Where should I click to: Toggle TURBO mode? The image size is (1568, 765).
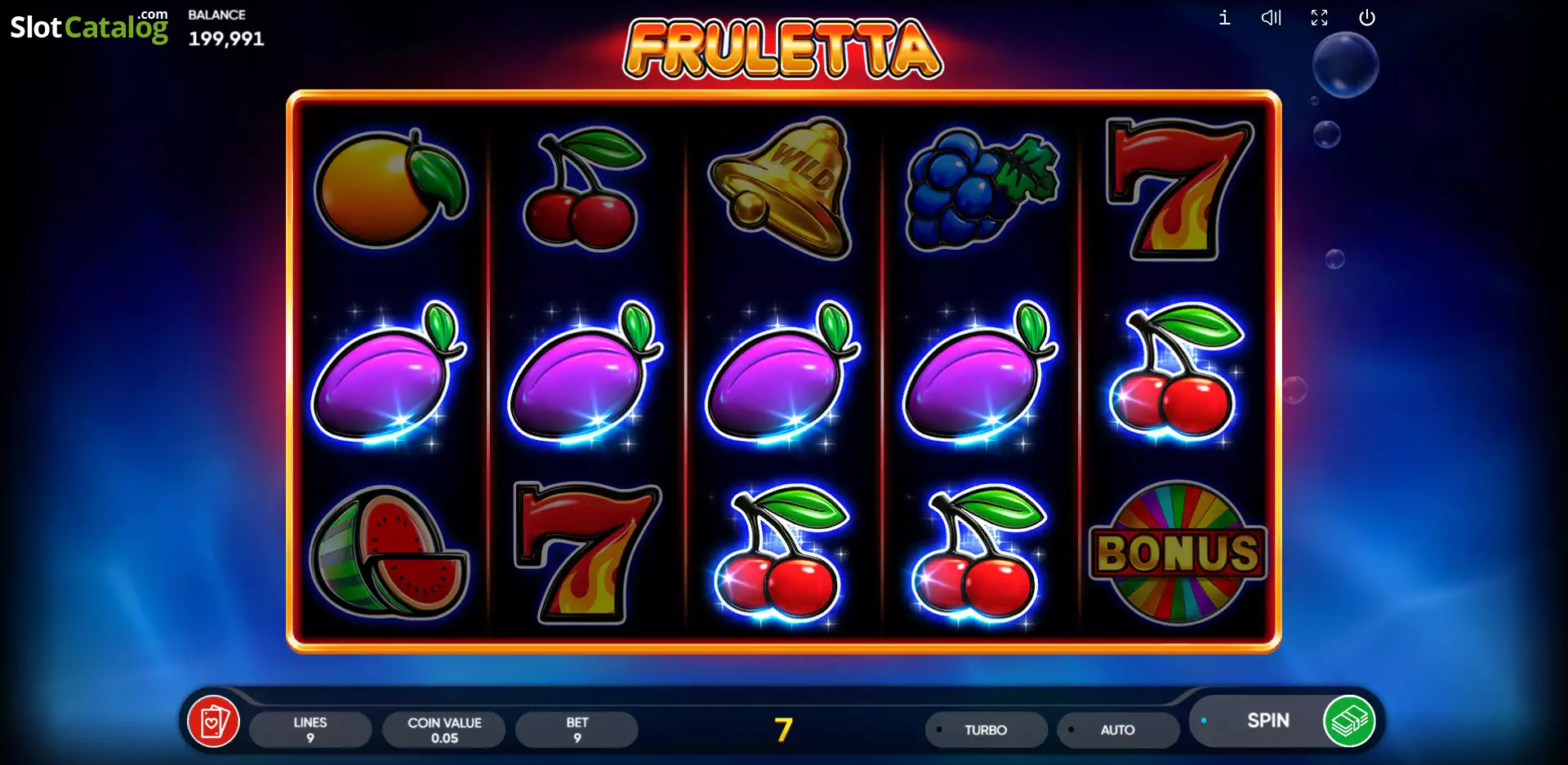click(986, 730)
